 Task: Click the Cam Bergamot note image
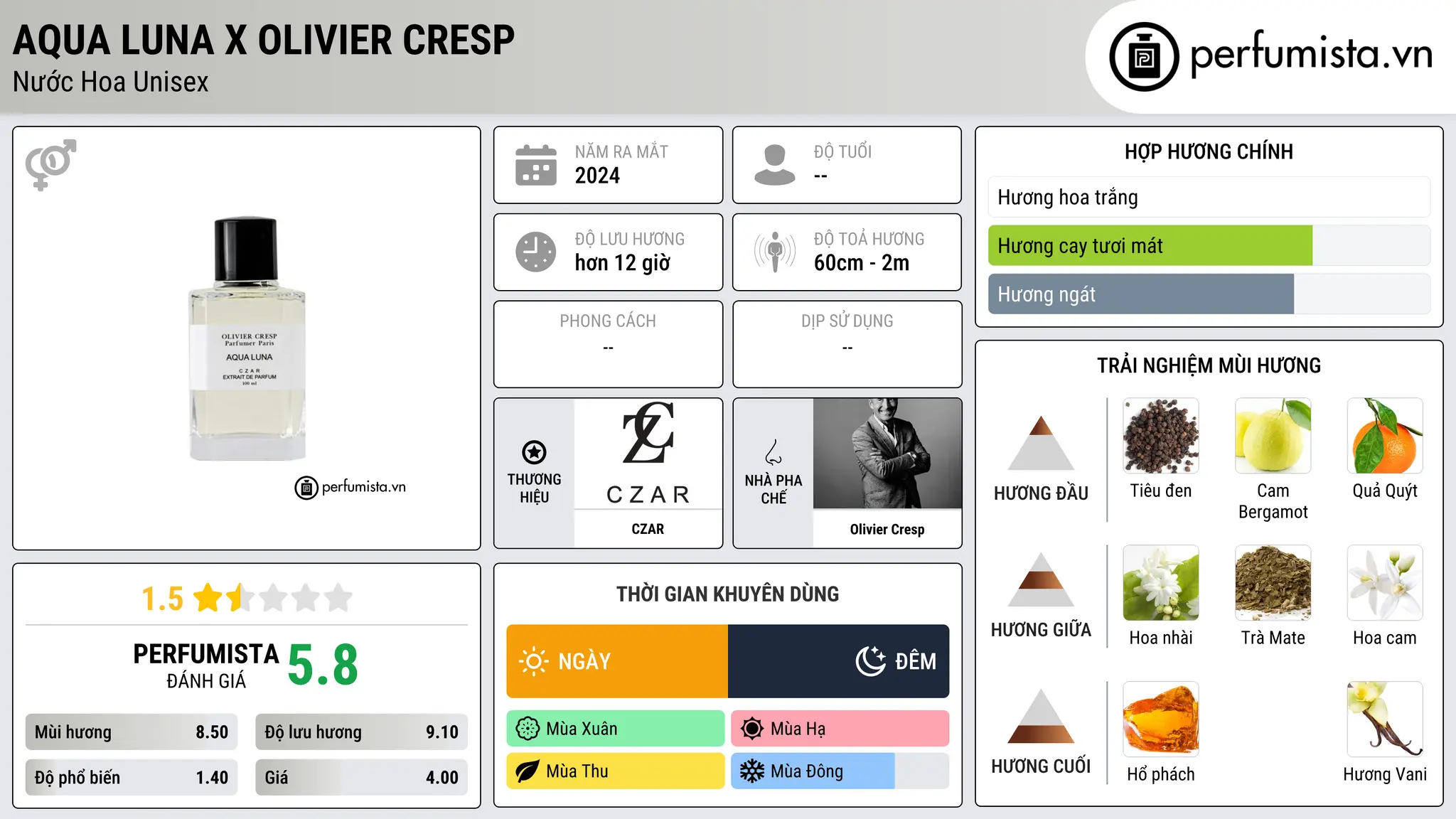(x=1273, y=436)
